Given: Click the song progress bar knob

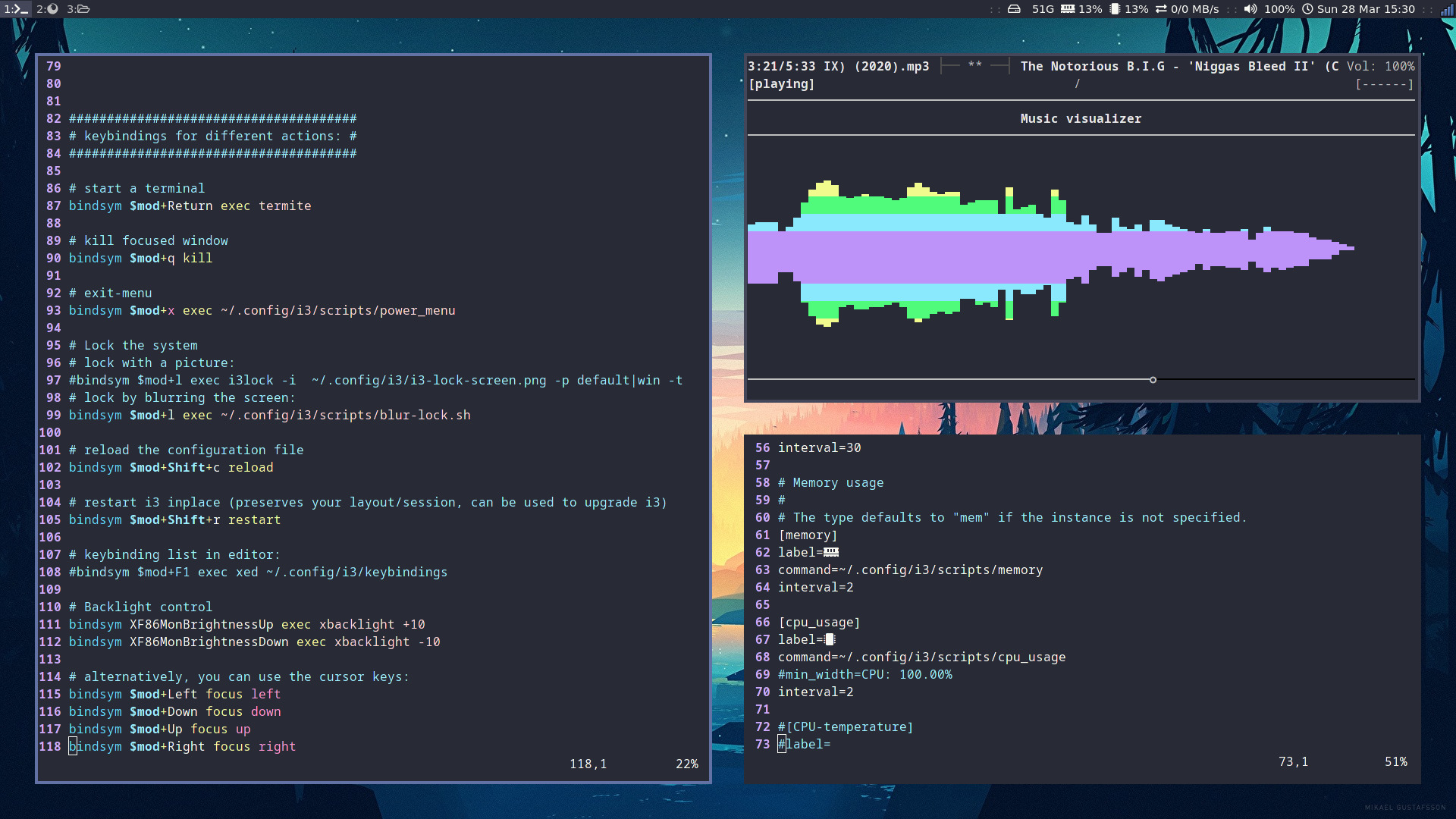Looking at the screenshot, I should [1153, 379].
